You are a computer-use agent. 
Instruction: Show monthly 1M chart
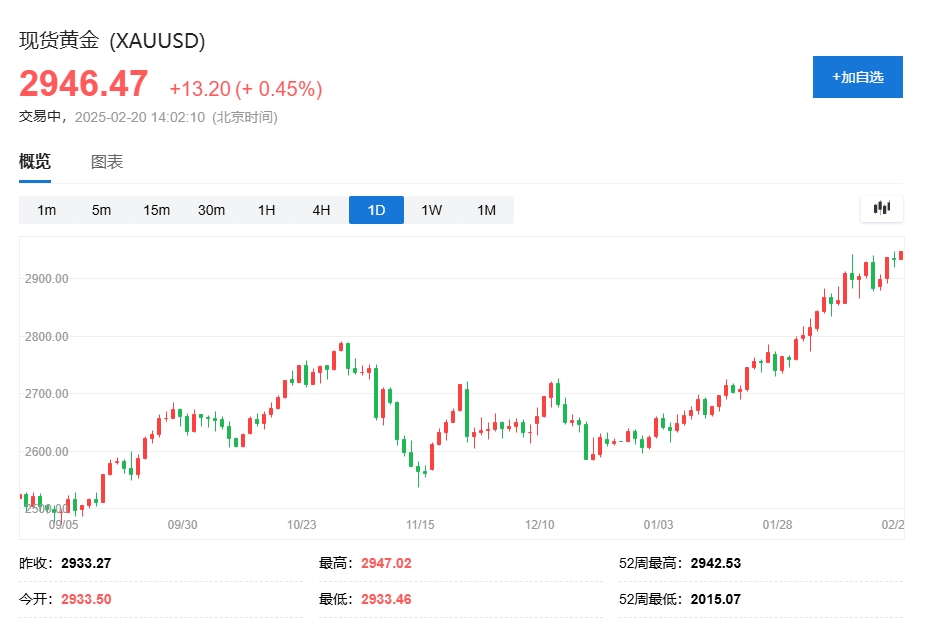click(486, 210)
